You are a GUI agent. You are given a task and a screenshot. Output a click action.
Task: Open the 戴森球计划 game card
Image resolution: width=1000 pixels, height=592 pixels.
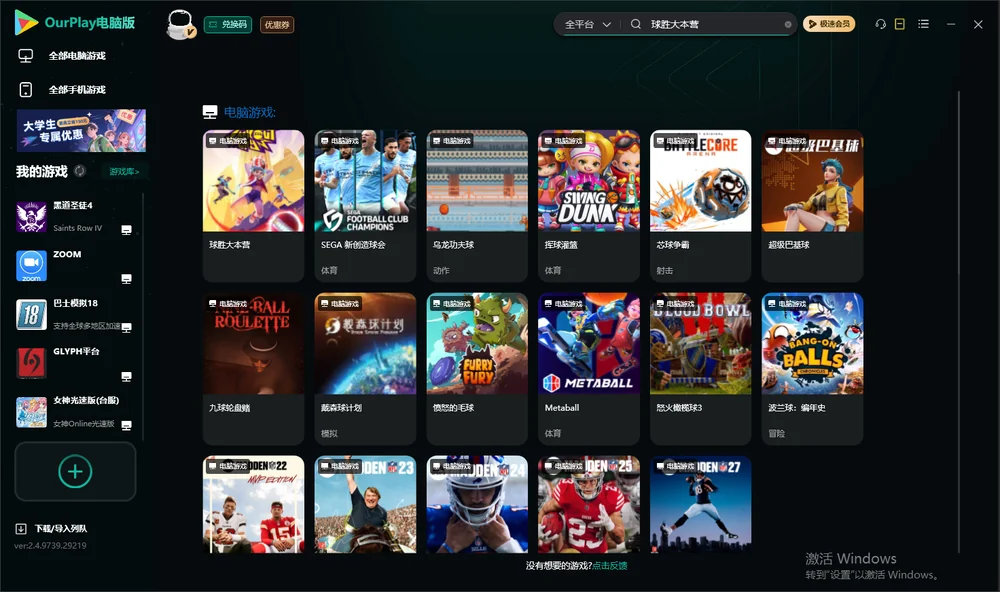click(x=365, y=369)
